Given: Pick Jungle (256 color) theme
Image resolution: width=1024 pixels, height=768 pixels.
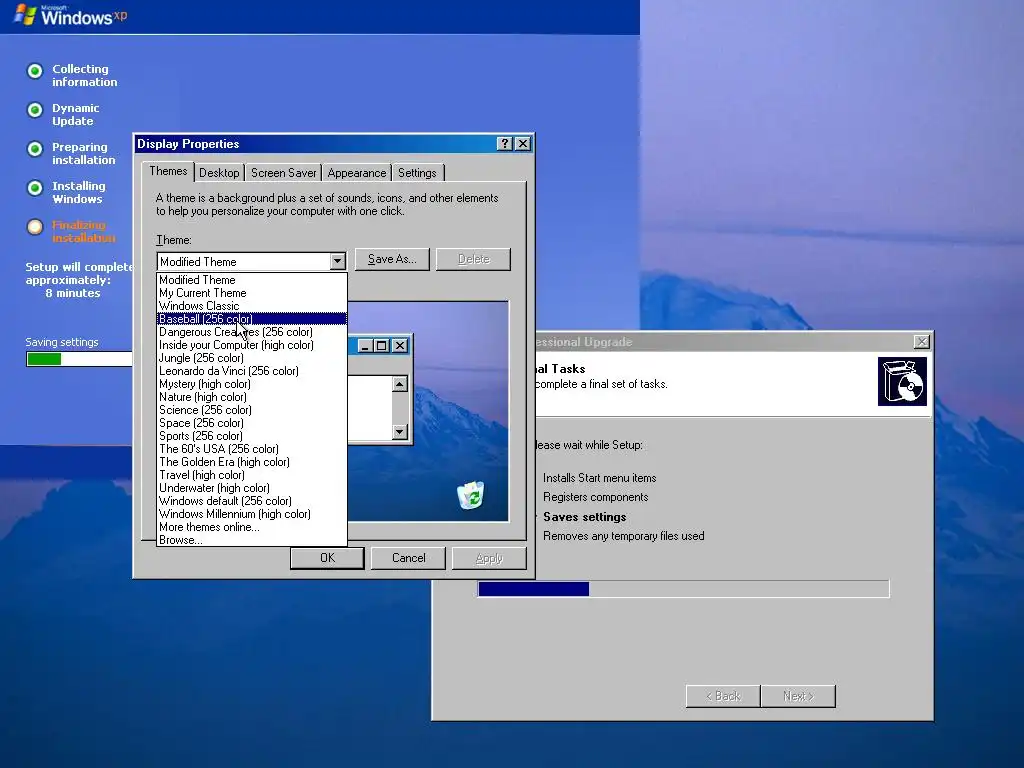Looking at the screenshot, I should pyautogui.click(x=251, y=358).
